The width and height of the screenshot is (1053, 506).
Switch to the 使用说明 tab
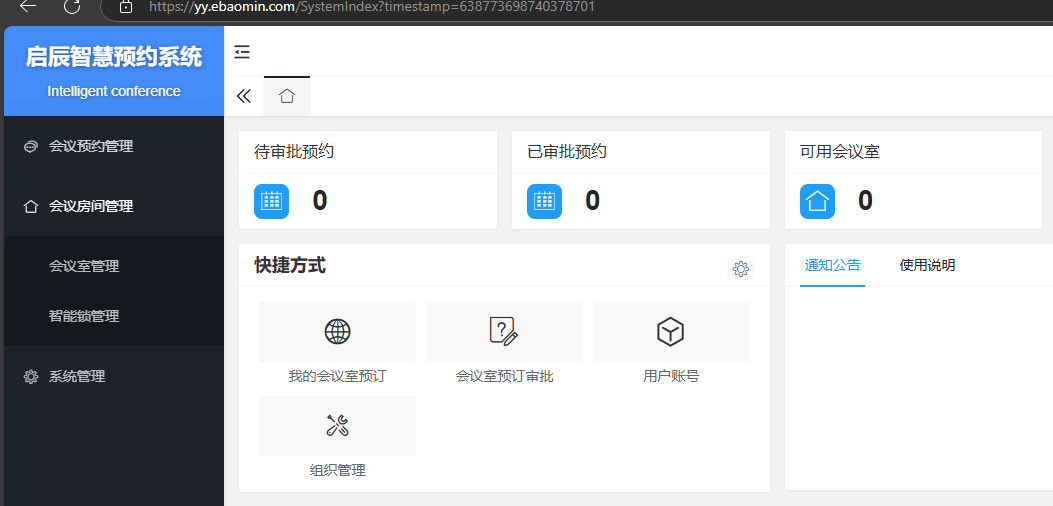tap(927, 265)
